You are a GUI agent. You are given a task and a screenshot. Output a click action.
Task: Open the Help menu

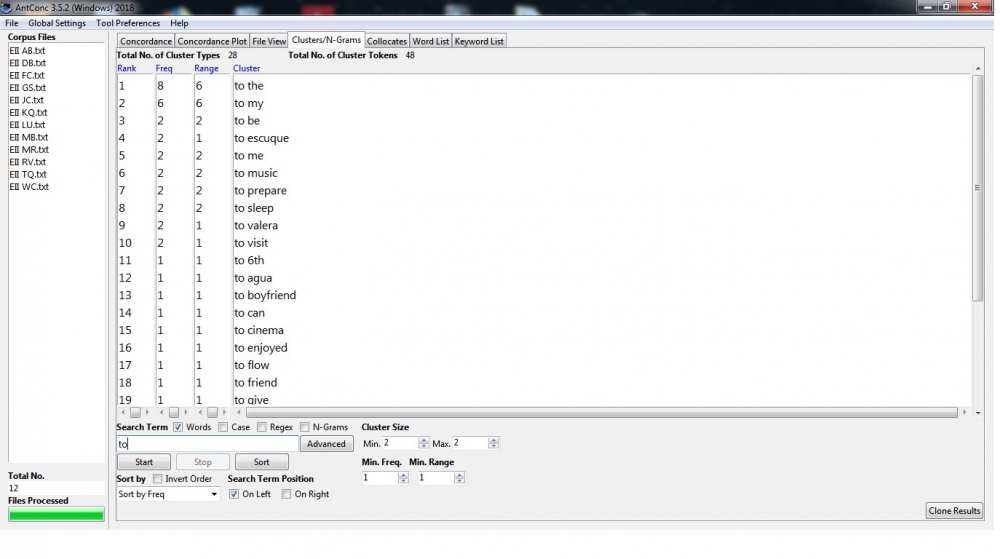point(179,23)
